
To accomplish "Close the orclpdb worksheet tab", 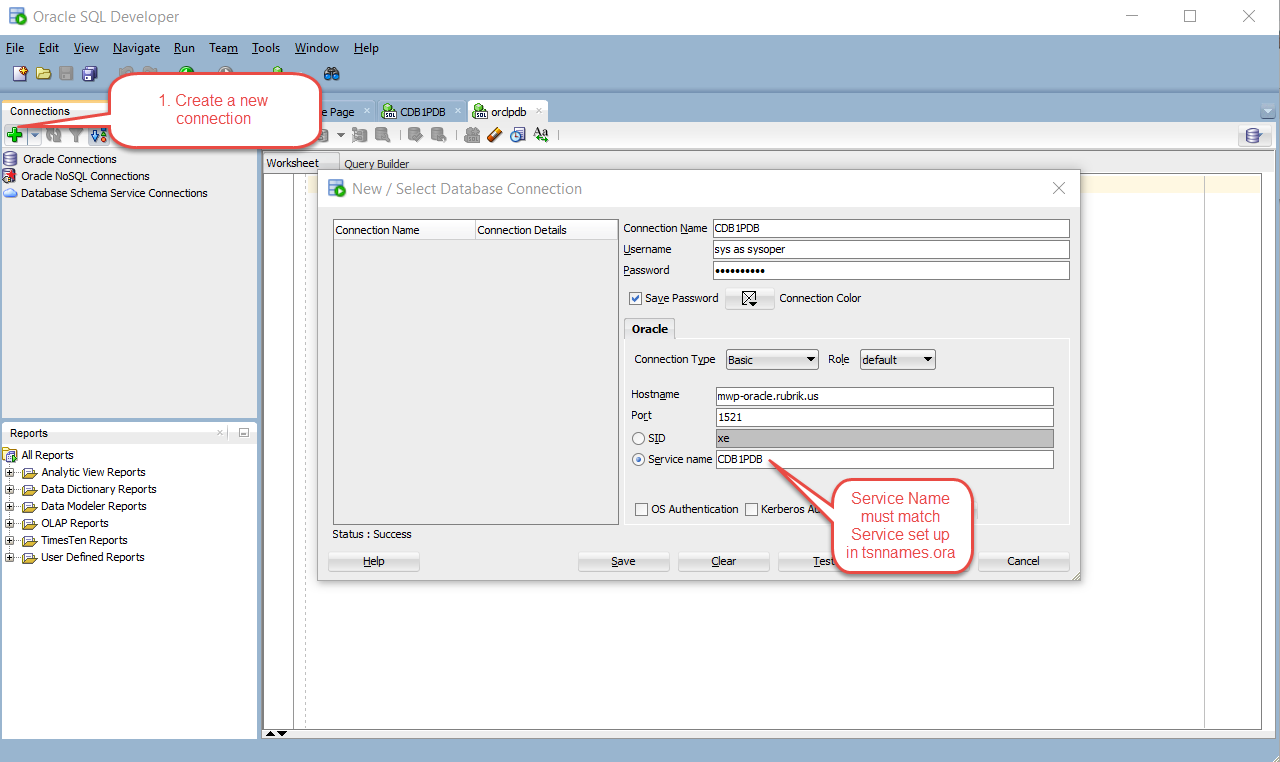I will point(539,111).
